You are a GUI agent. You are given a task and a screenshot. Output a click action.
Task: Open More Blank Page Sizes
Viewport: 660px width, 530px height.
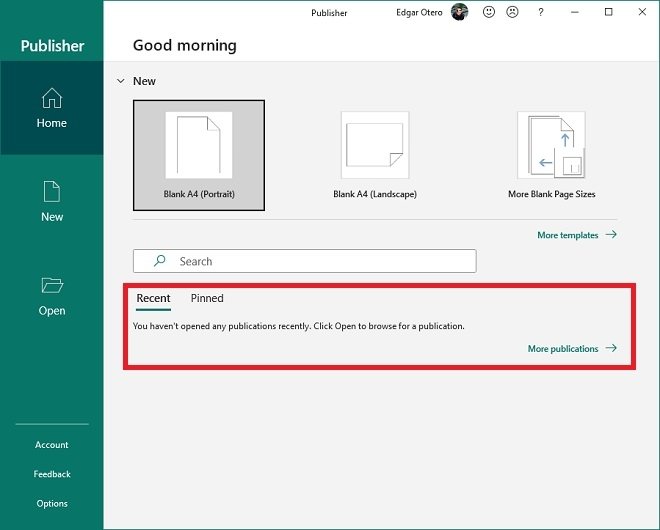pyautogui.click(x=551, y=155)
